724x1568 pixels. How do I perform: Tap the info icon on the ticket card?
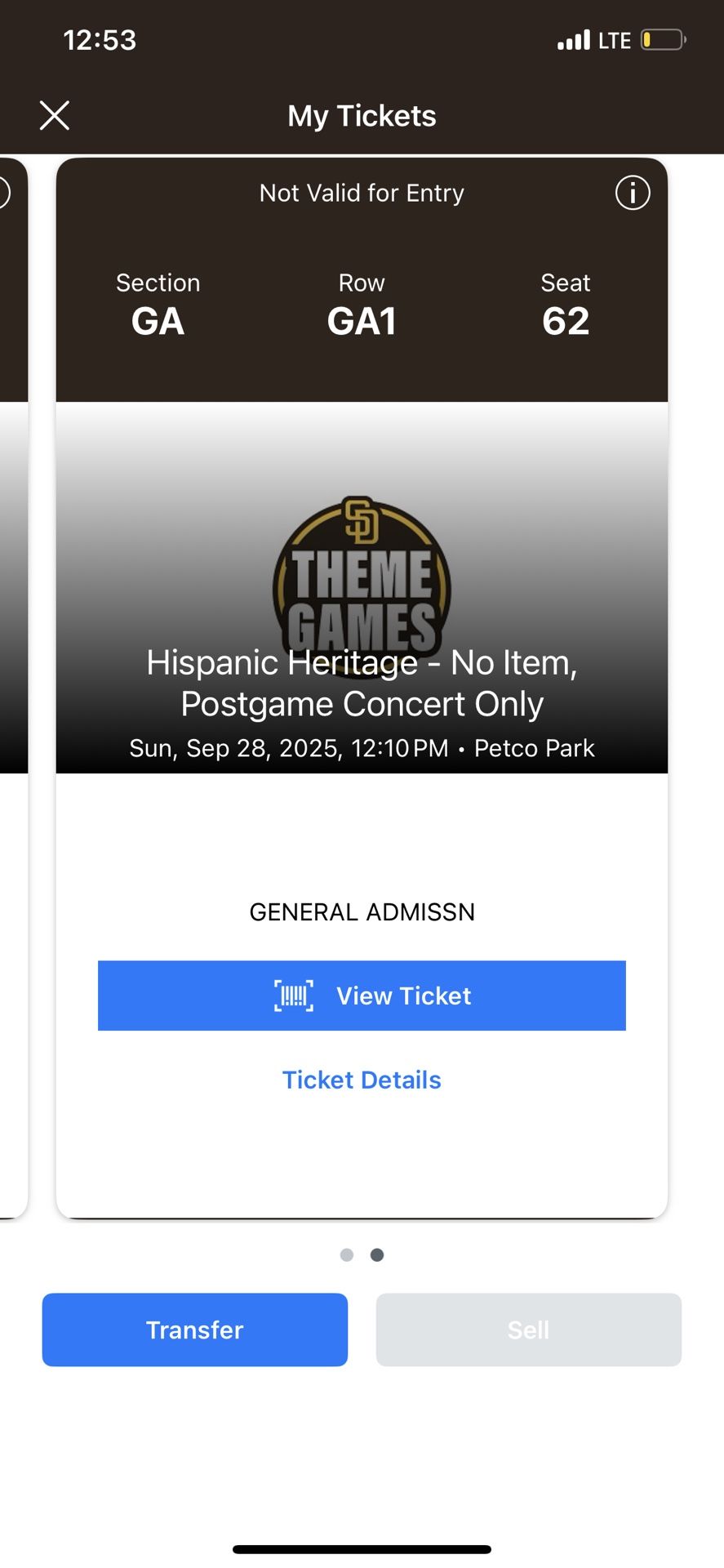point(633,194)
